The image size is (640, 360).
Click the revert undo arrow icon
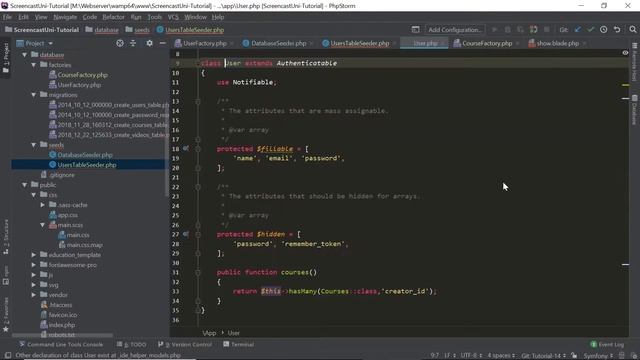coord(617,29)
